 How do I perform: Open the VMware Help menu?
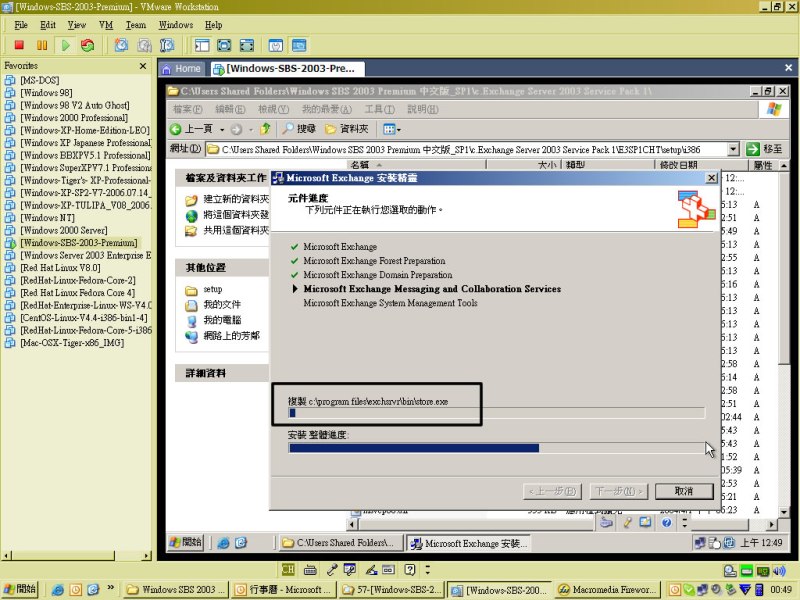[213, 25]
